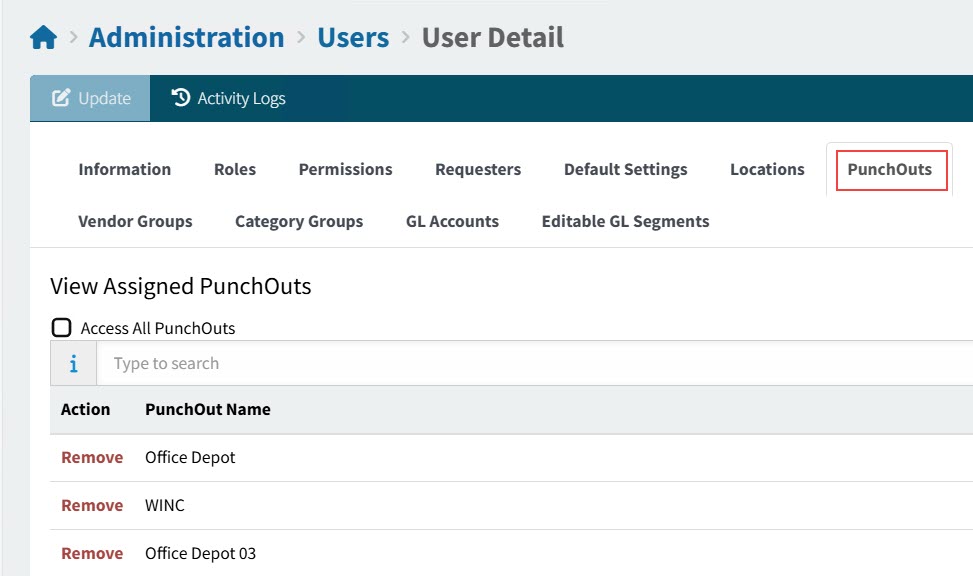Select the Editable GL Segments tab
This screenshot has height=576, width=973.
click(x=626, y=222)
